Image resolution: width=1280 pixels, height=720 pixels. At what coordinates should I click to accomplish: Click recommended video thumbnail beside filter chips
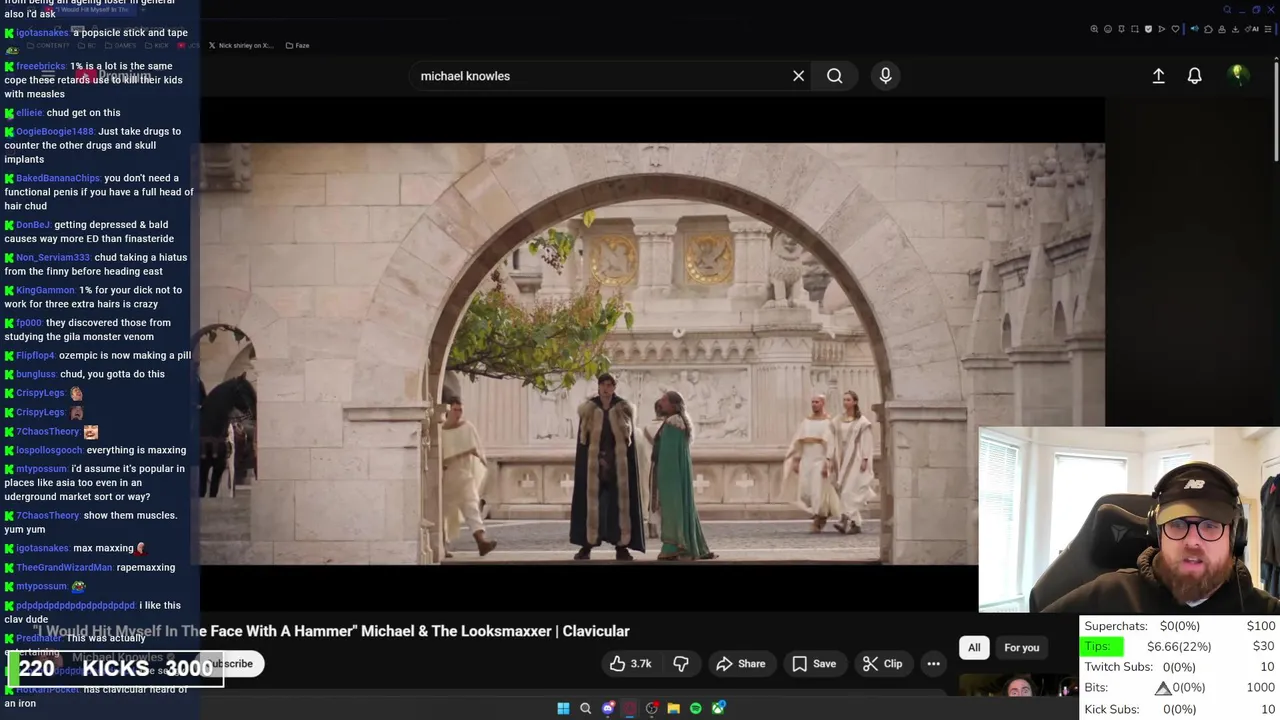pyautogui.click(x=1016, y=687)
